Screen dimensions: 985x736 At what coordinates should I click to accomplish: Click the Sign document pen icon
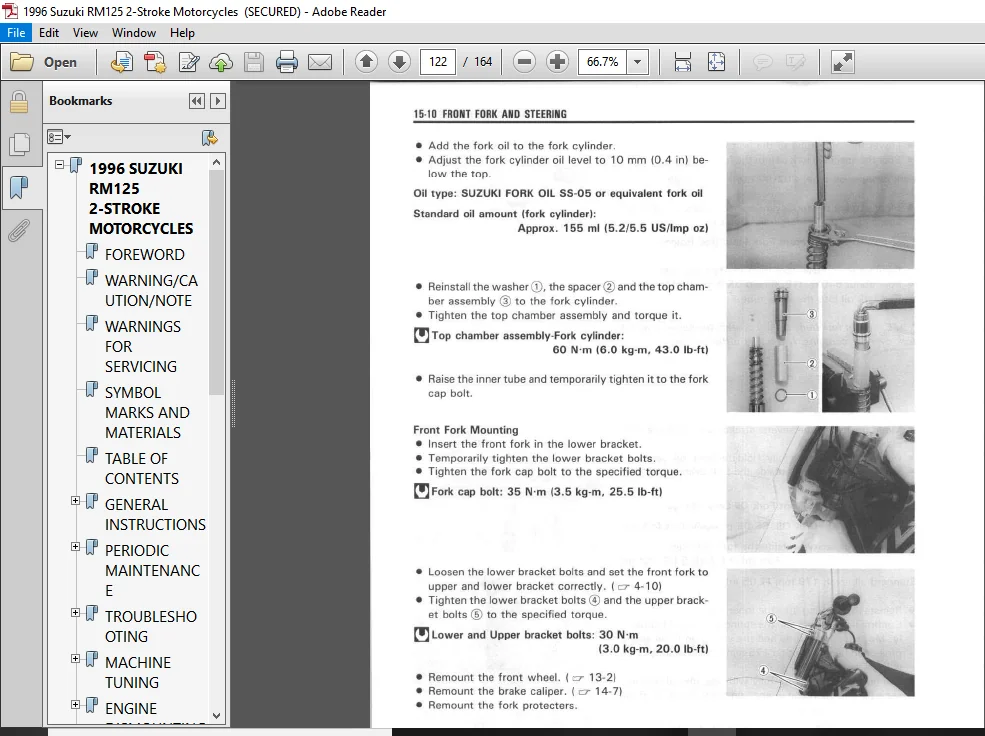tap(188, 62)
